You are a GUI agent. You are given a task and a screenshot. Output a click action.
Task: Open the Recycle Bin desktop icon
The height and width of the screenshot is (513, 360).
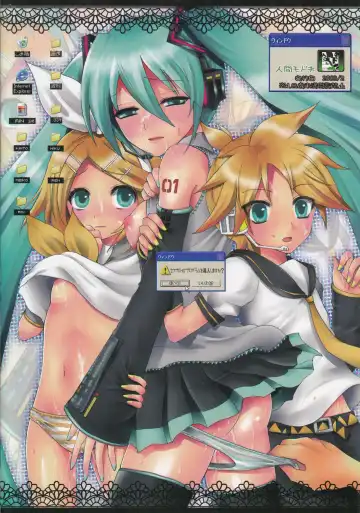[22, 47]
